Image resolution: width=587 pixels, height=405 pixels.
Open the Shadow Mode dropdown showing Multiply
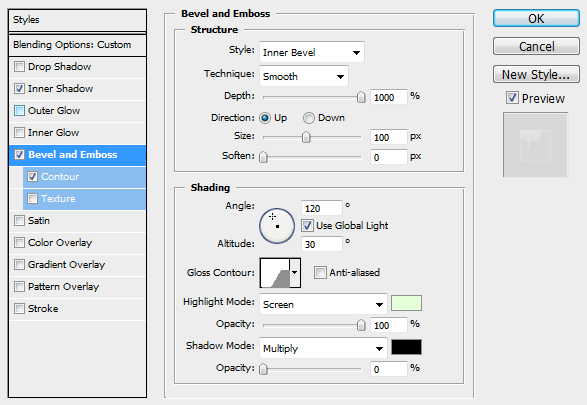(x=323, y=348)
